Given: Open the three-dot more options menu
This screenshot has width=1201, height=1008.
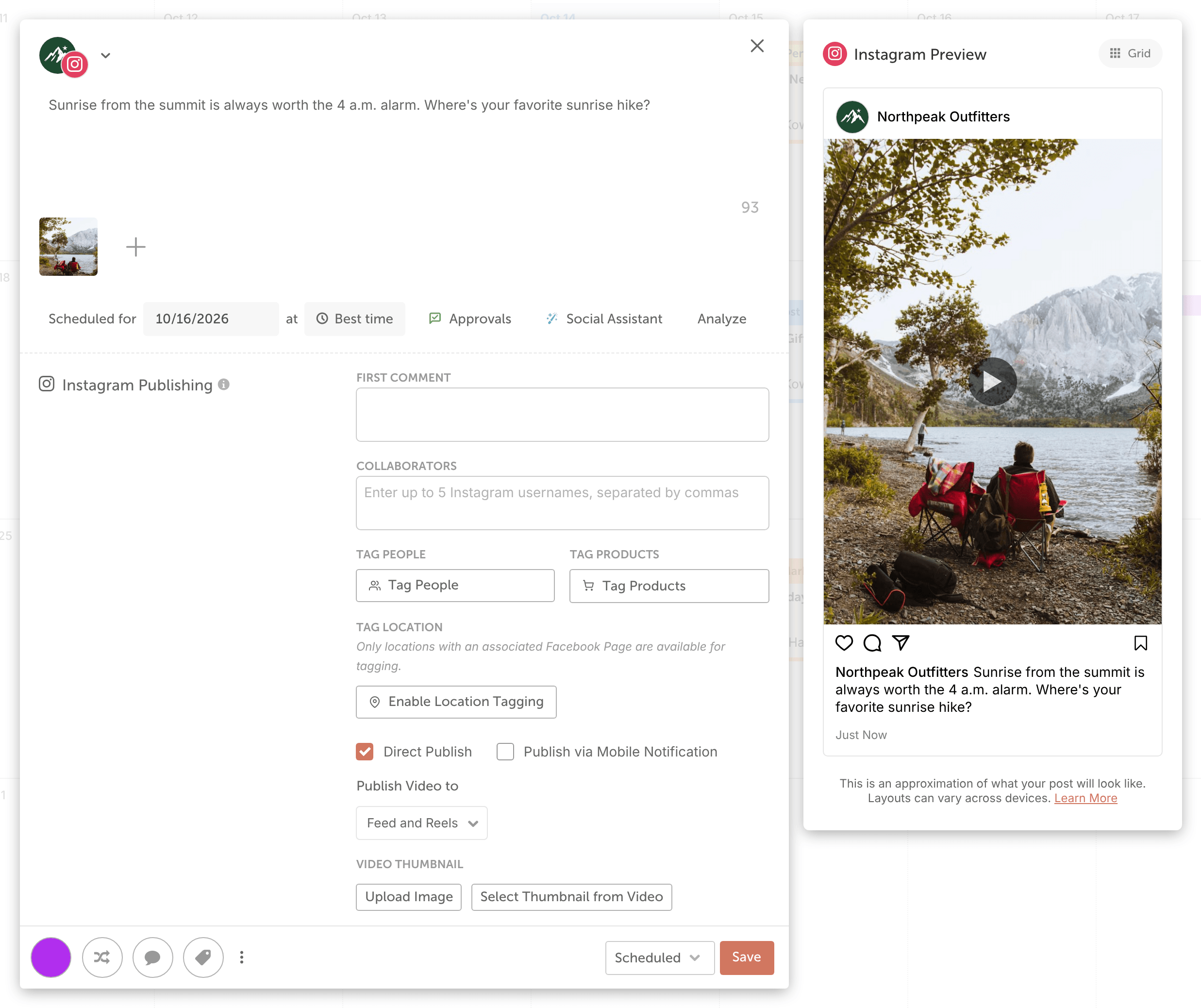Looking at the screenshot, I should [x=242, y=957].
